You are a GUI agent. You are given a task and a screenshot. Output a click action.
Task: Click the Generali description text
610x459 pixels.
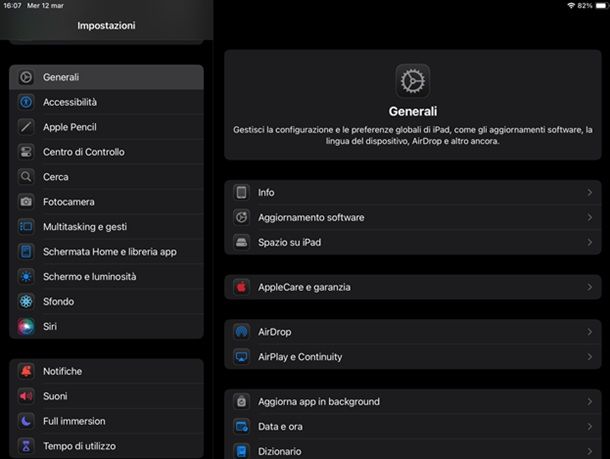413,135
